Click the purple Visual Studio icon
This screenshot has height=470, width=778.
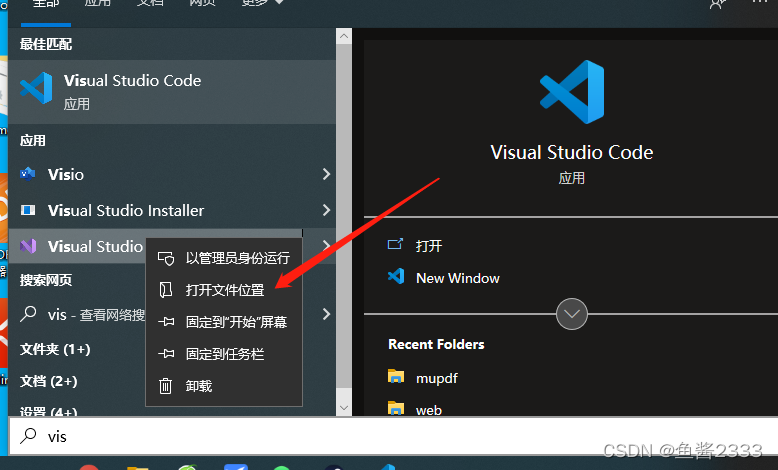coord(28,246)
